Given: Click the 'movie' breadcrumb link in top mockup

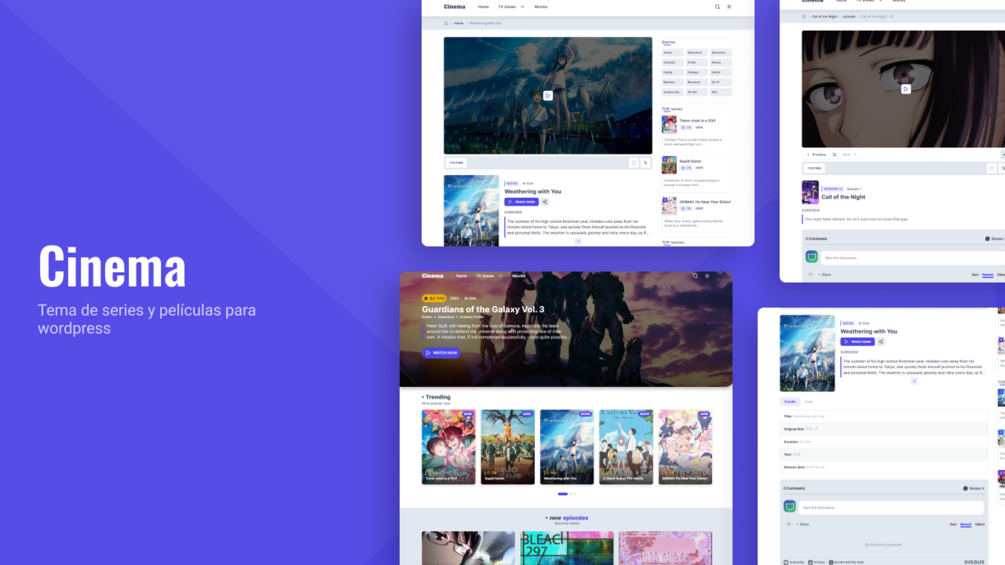Looking at the screenshot, I should pyautogui.click(x=458, y=23).
